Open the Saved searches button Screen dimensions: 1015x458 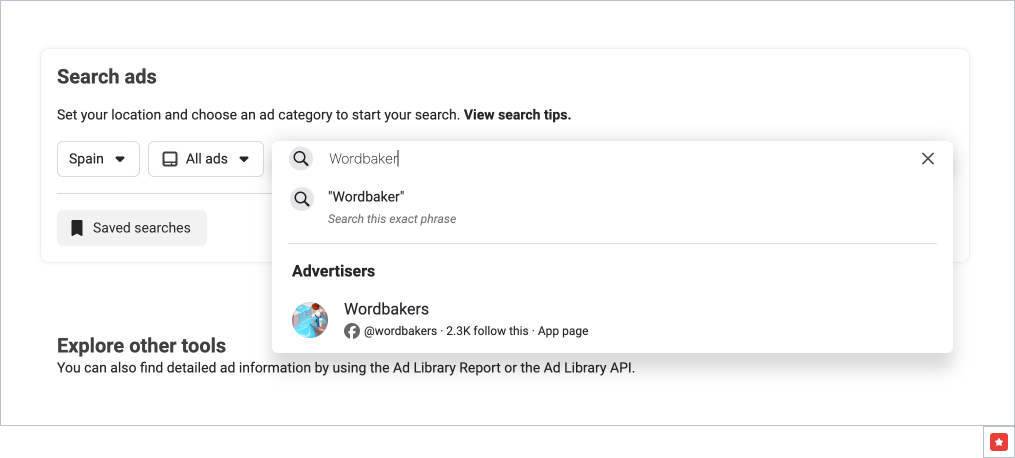(132, 228)
